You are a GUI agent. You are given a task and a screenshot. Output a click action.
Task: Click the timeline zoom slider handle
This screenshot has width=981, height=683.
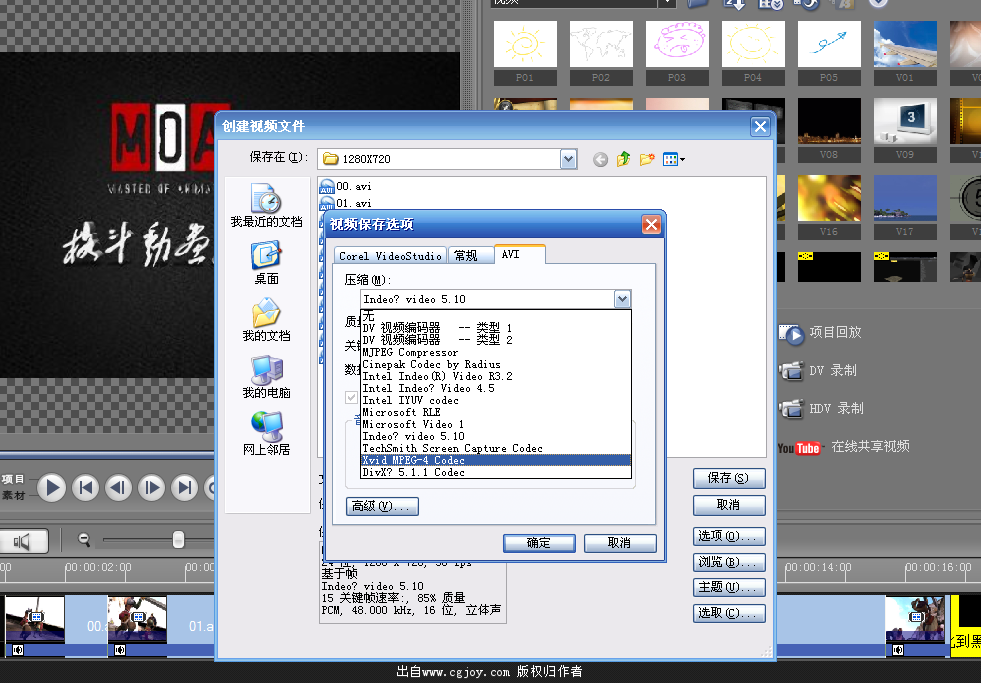point(178,540)
